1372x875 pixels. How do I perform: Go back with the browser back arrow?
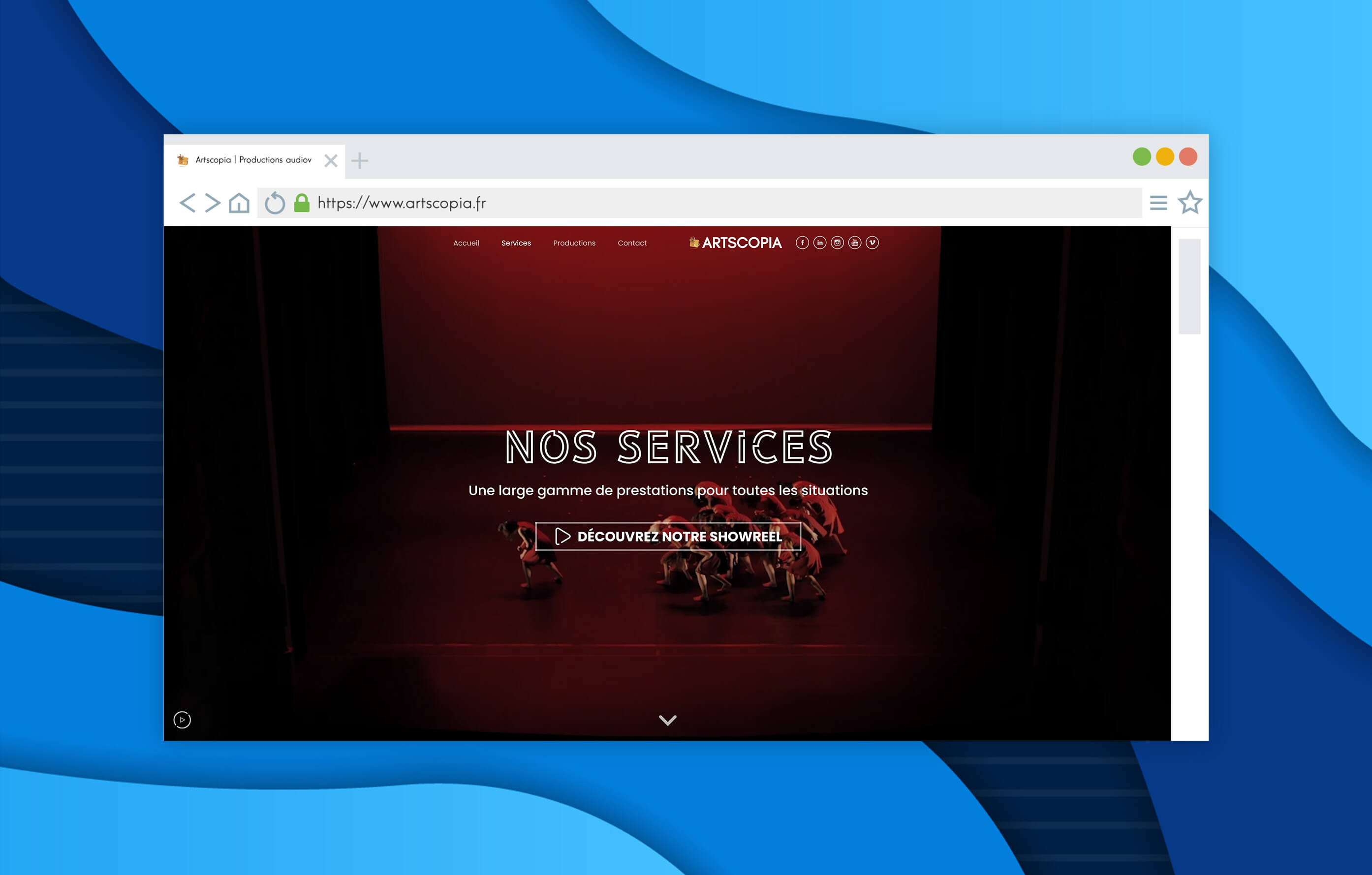click(x=187, y=203)
